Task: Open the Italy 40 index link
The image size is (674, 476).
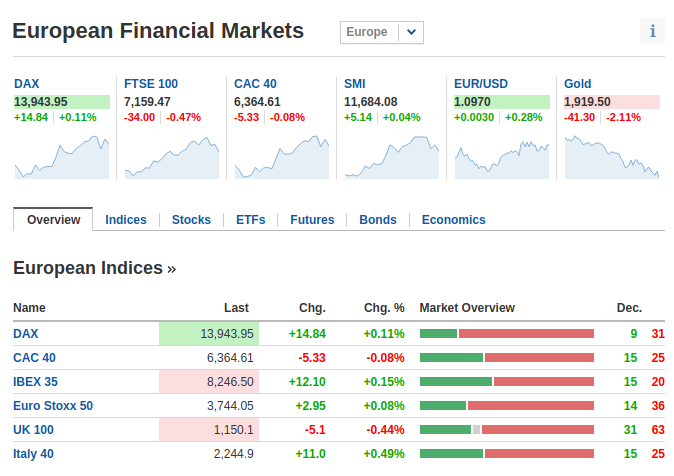Action: point(34,454)
